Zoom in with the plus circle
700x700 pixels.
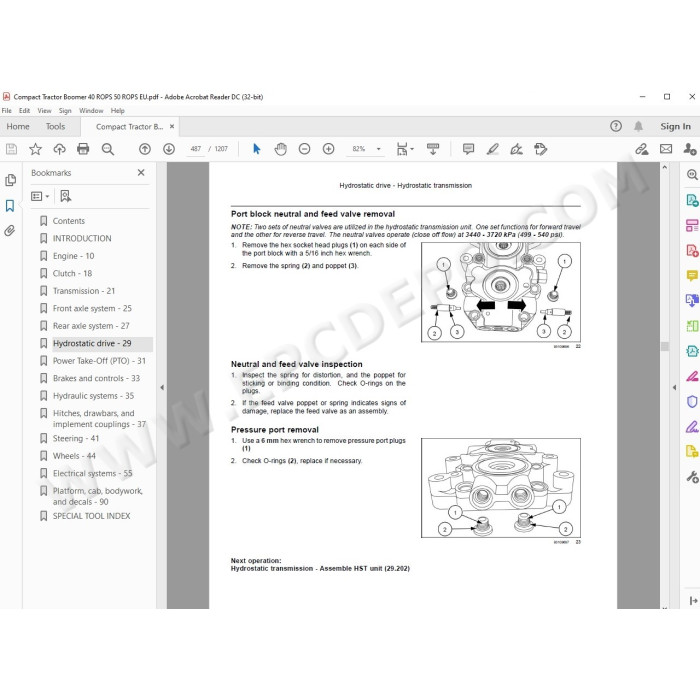pyautogui.click(x=329, y=149)
